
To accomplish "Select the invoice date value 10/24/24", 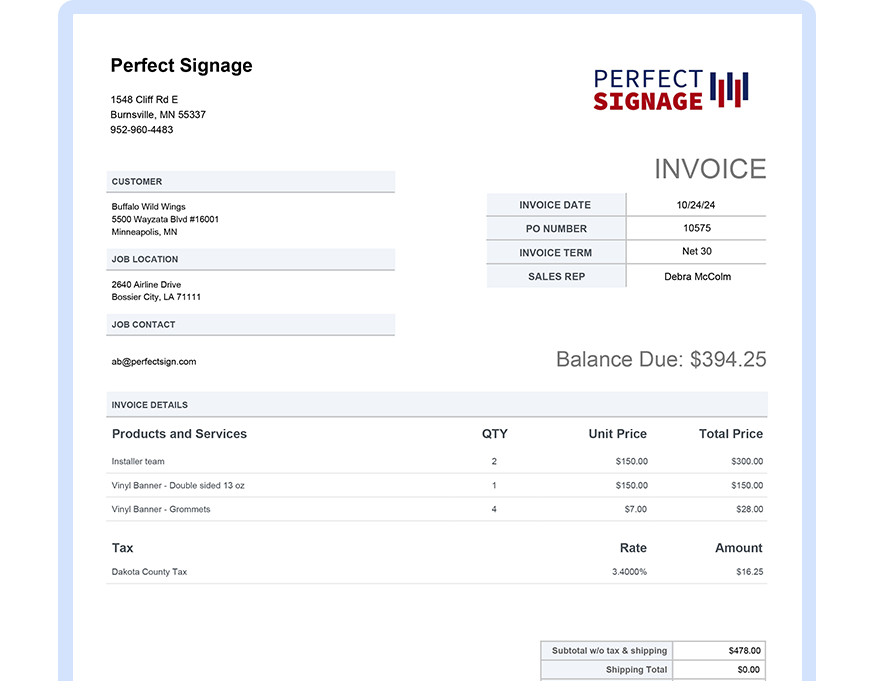I will click(696, 205).
